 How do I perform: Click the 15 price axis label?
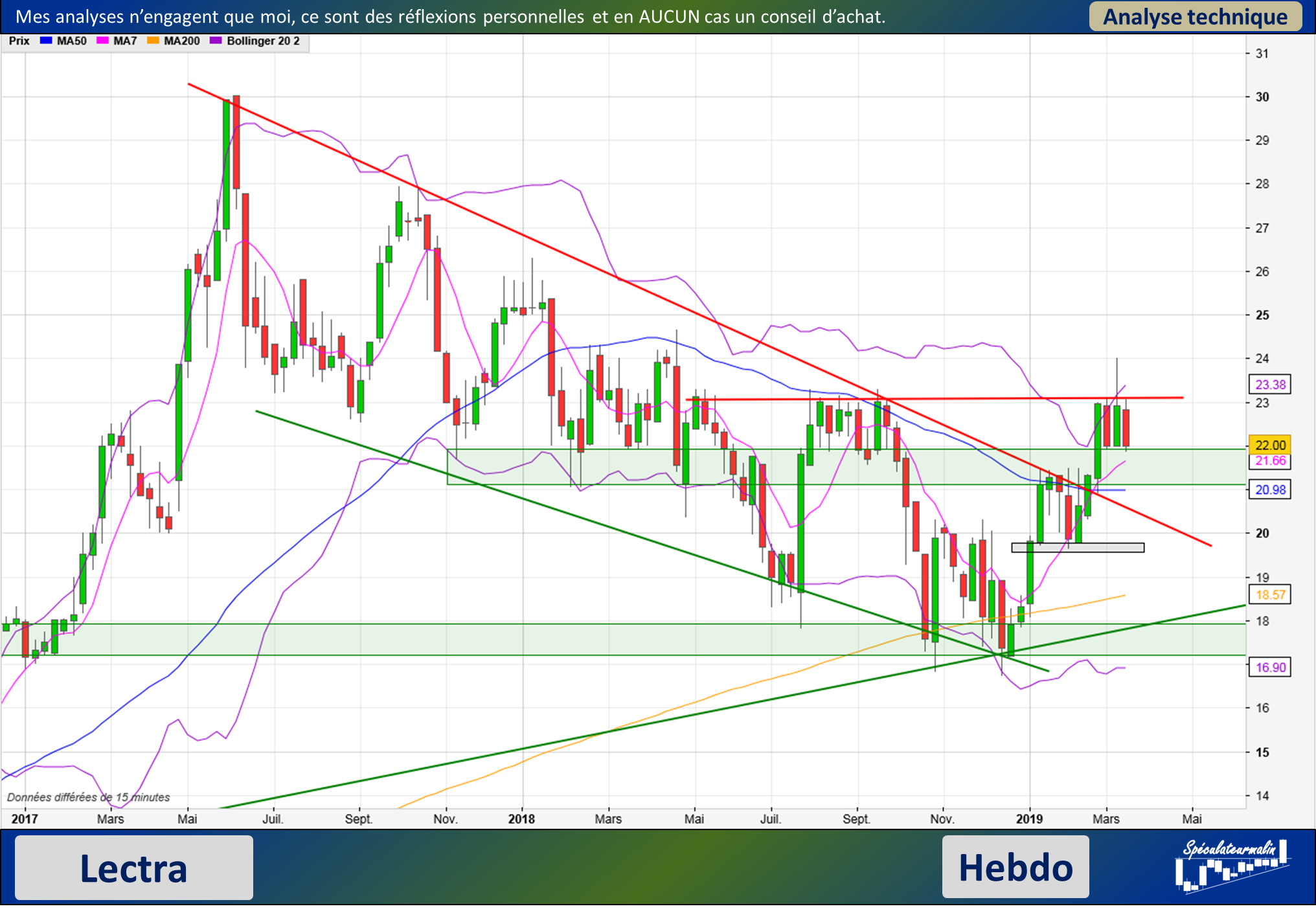pyautogui.click(x=1262, y=752)
